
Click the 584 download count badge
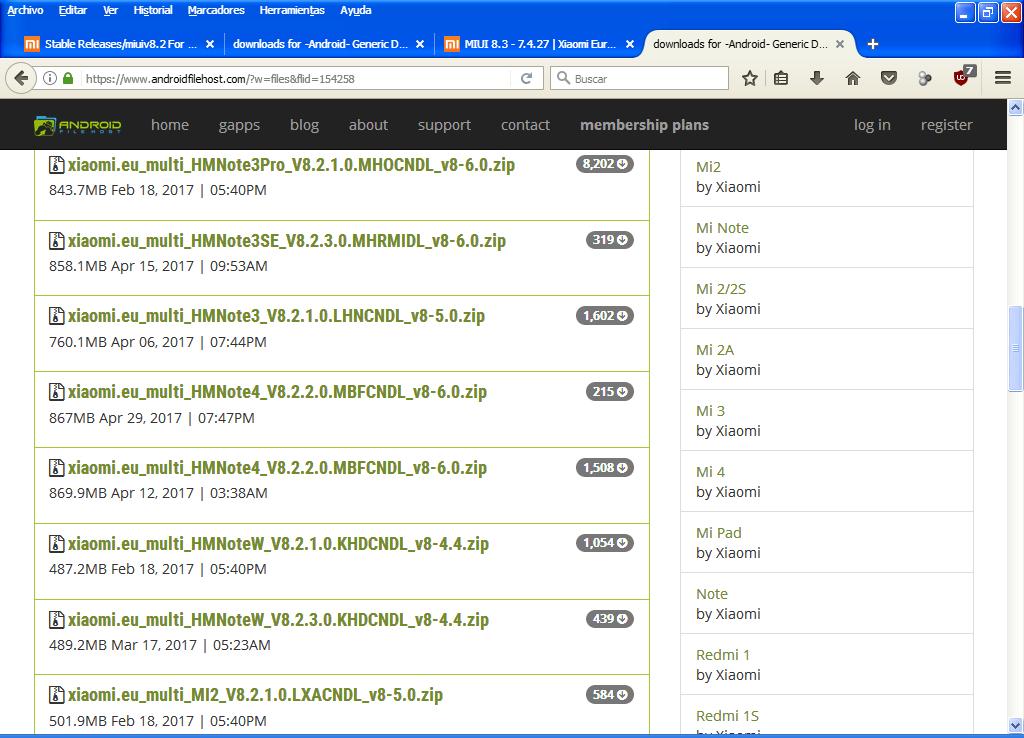click(609, 694)
